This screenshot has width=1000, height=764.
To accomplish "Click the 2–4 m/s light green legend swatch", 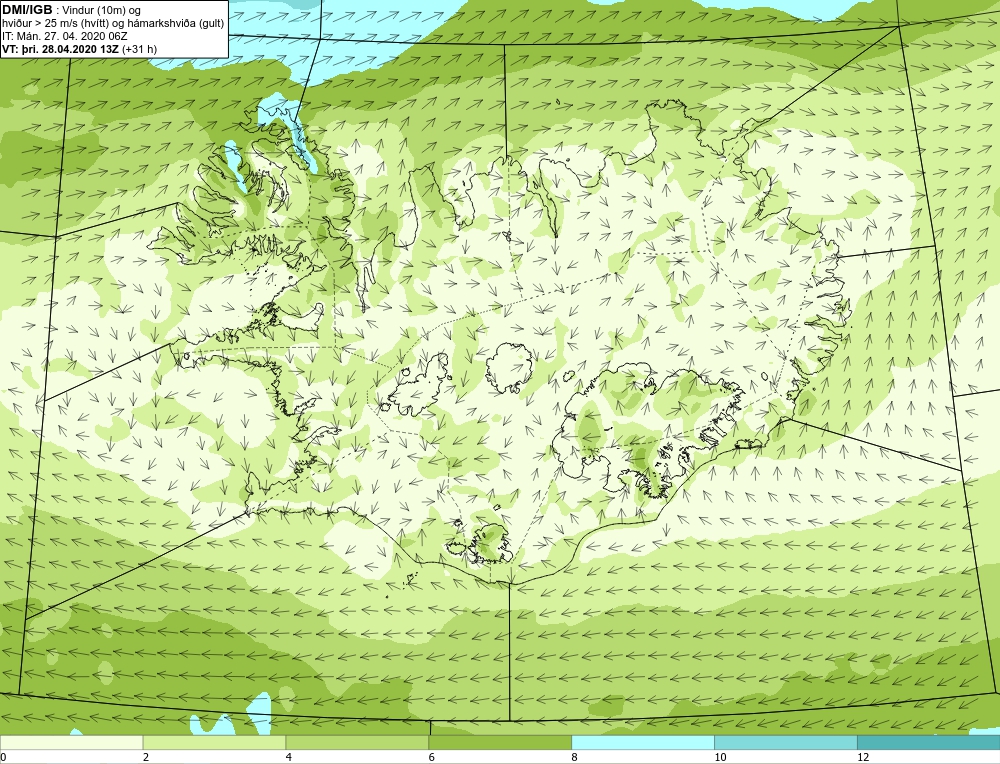I will 214,742.
